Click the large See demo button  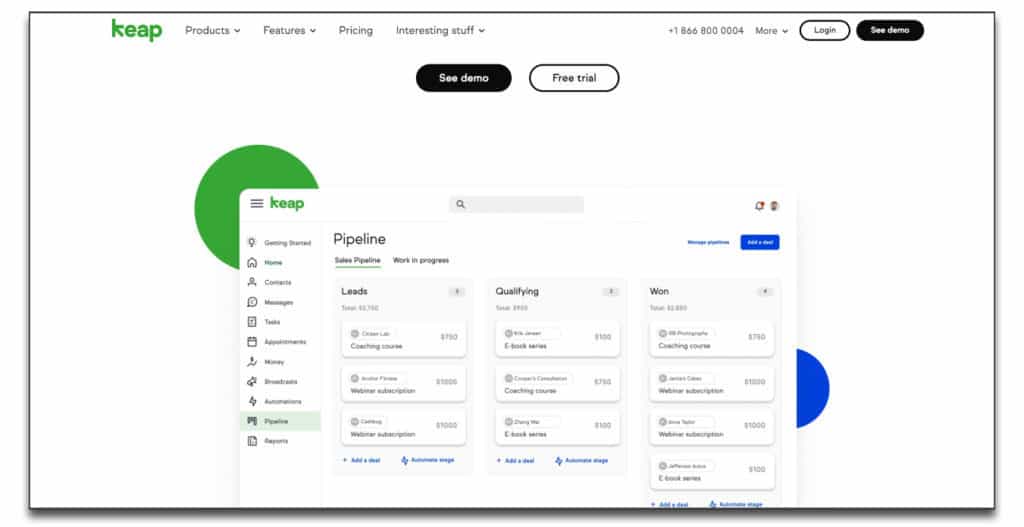pos(464,78)
